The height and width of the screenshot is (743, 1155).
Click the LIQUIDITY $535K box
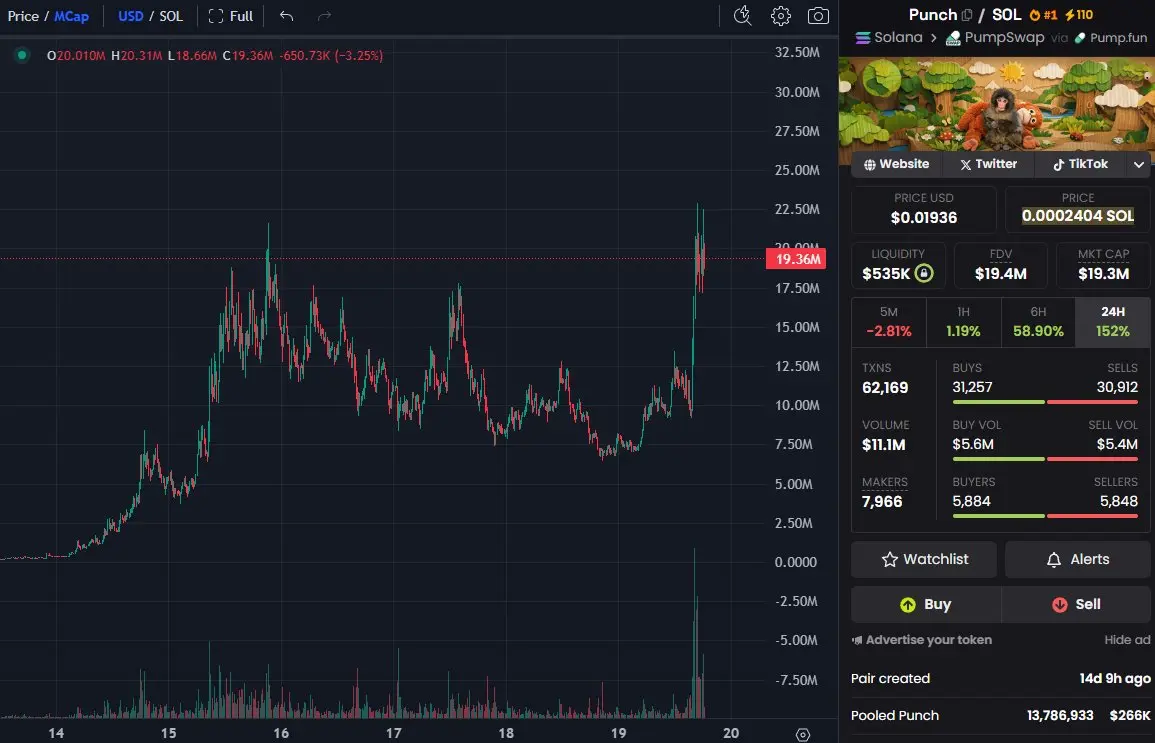898,265
